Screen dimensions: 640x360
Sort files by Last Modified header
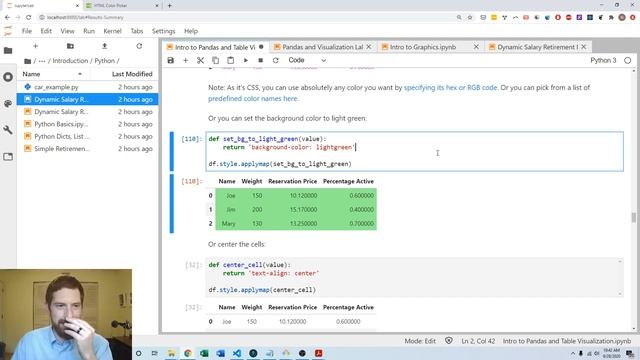point(132,74)
